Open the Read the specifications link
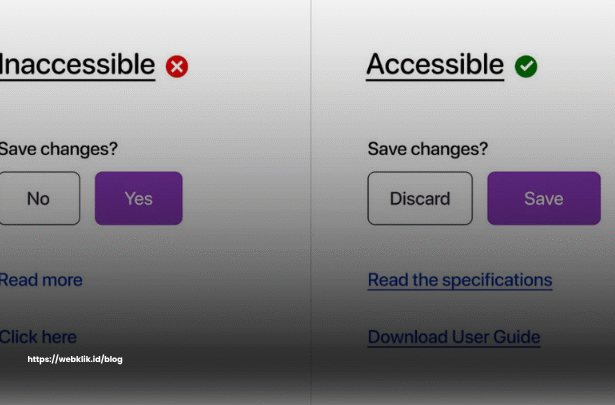The image size is (615, 405). coord(460,281)
